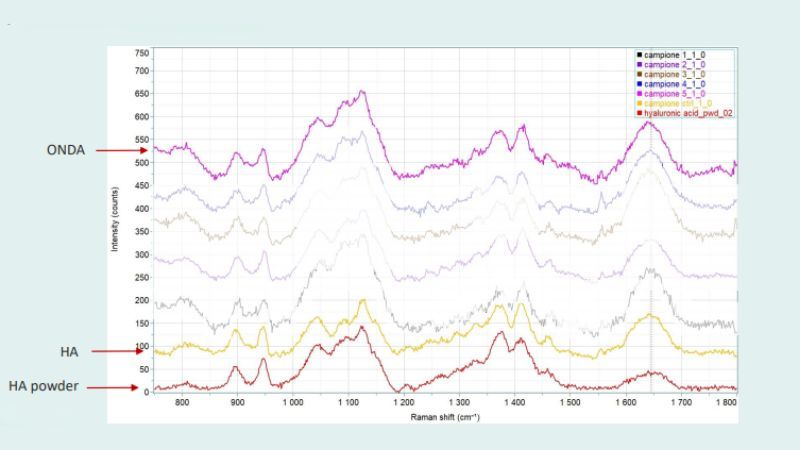The image size is (800, 450).
Task: Click the purple swatch beside campione 2_1_0
Action: (639, 64)
